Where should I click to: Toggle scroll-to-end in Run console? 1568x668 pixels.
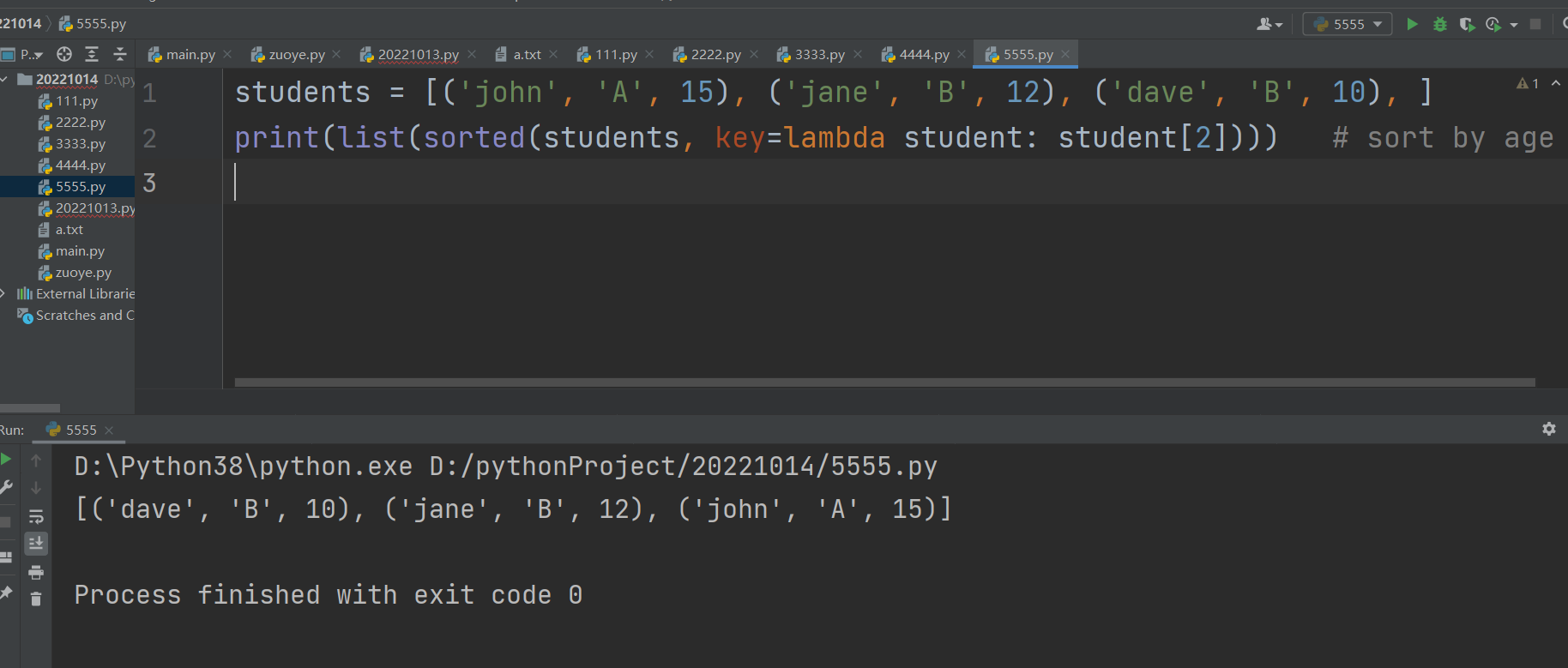[x=36, y=544]
